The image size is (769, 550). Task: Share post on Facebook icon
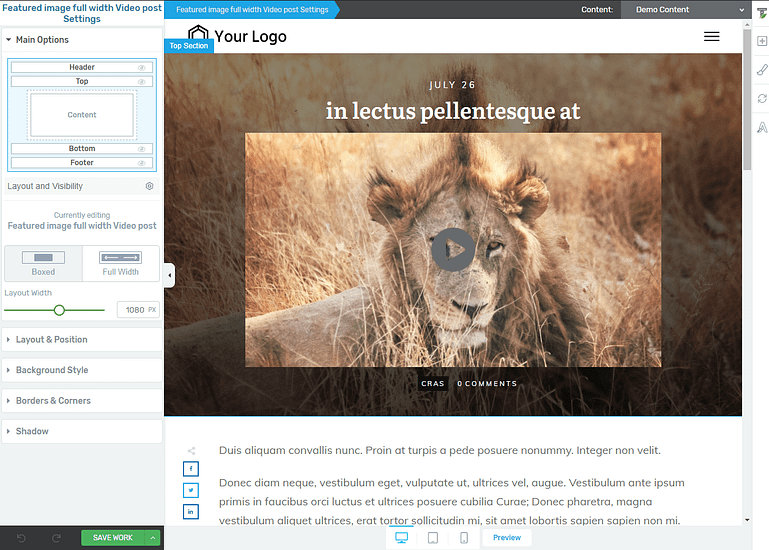[191, 469]
